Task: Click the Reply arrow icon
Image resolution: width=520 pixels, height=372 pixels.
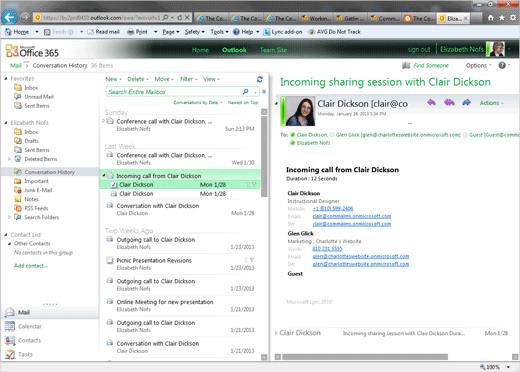Action: pyautogui.click(x=431, y=102)
